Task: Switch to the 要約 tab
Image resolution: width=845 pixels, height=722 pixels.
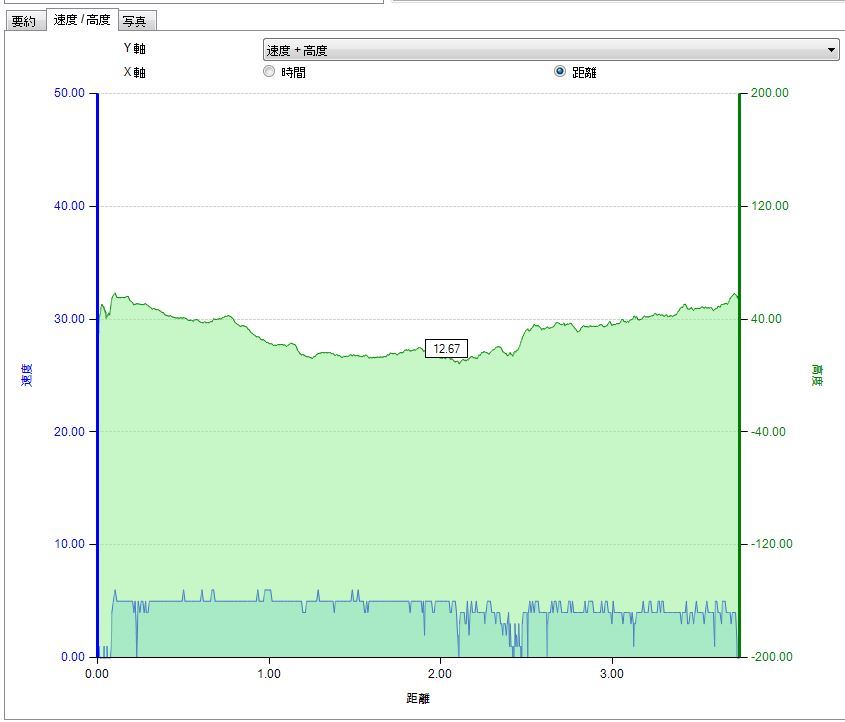Action: [x=24, y=21]
